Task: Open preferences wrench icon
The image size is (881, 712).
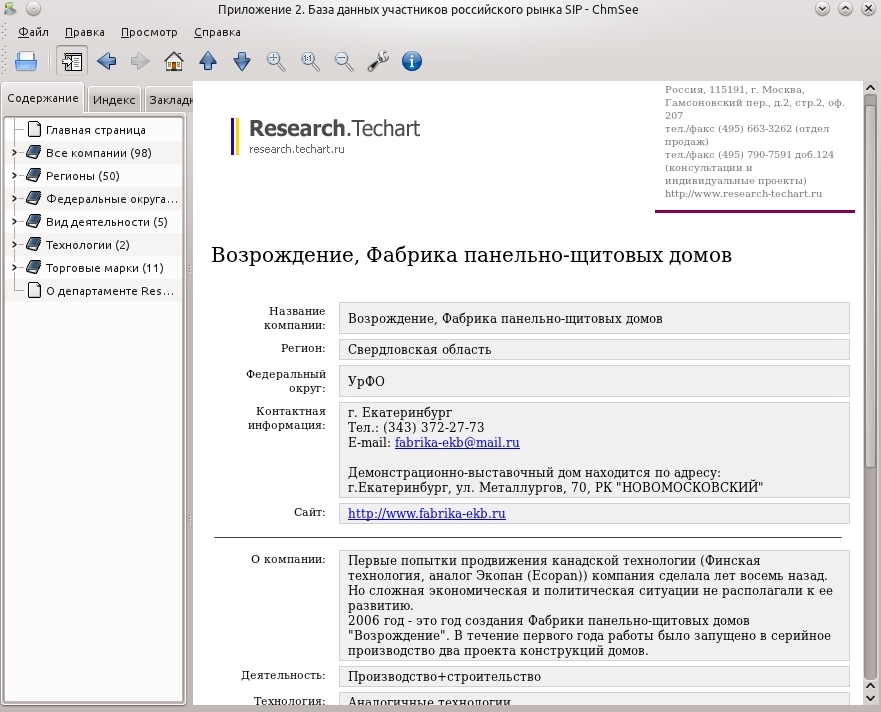Action: [x=378, y=61]
